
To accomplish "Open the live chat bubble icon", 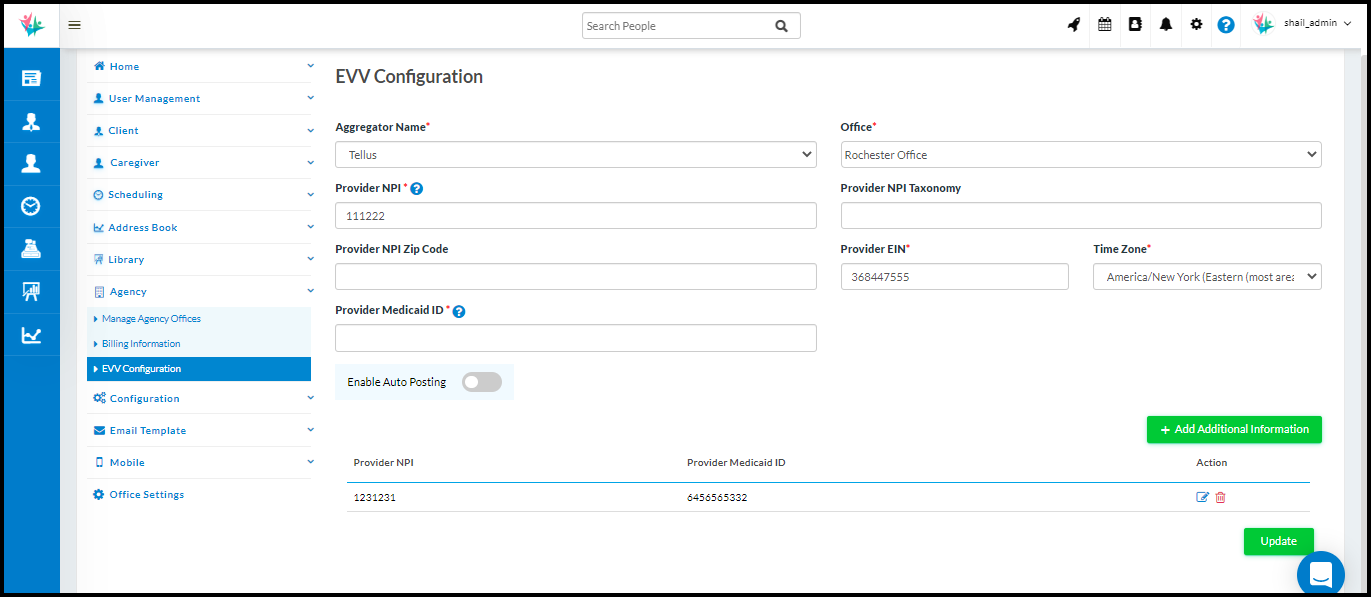I will (x=1320, y=574).
